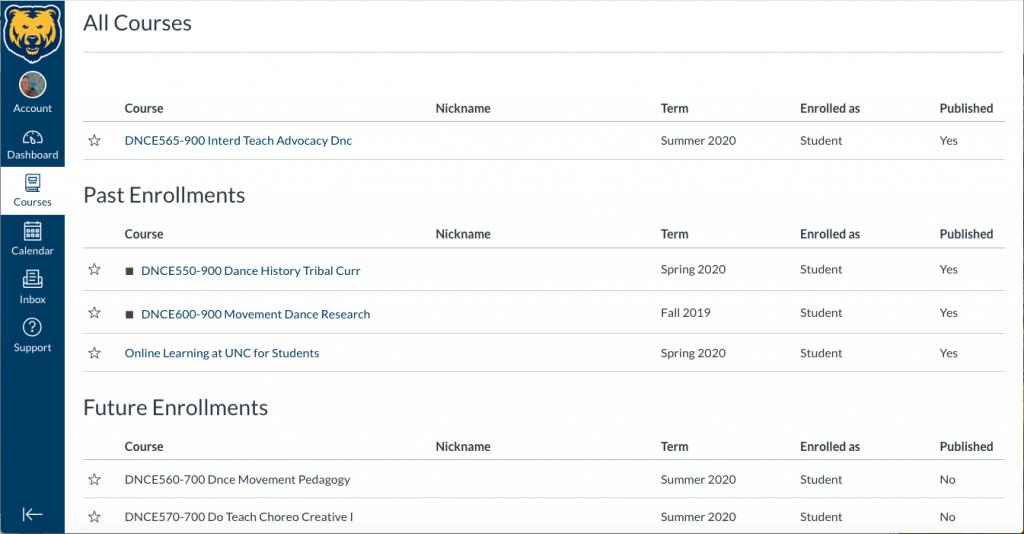Click the purple color square beside DNCE600-900
1024x534 pixels.
(129, 315)
